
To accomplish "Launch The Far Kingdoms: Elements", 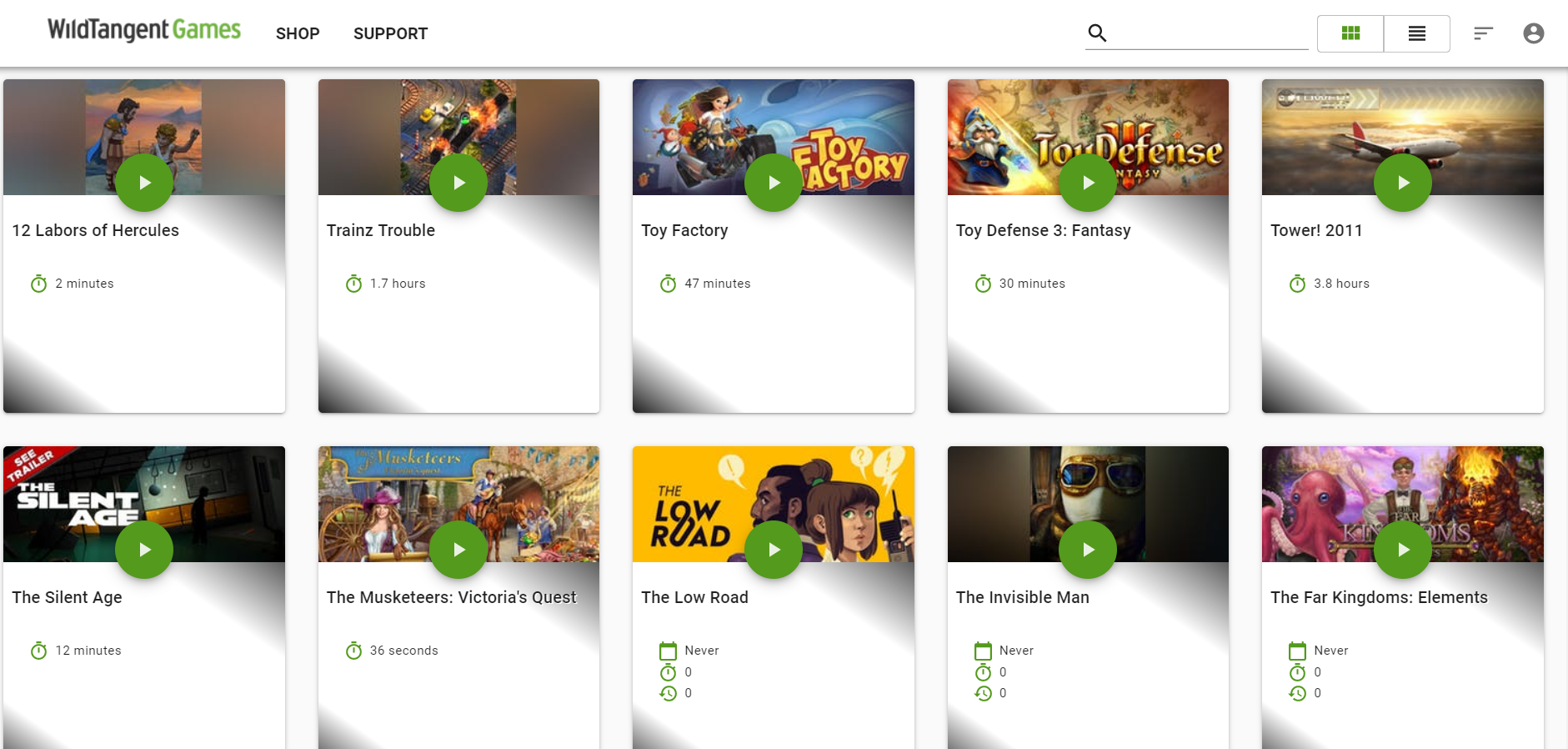I will pyautogui.click(x=1403, y=550).
